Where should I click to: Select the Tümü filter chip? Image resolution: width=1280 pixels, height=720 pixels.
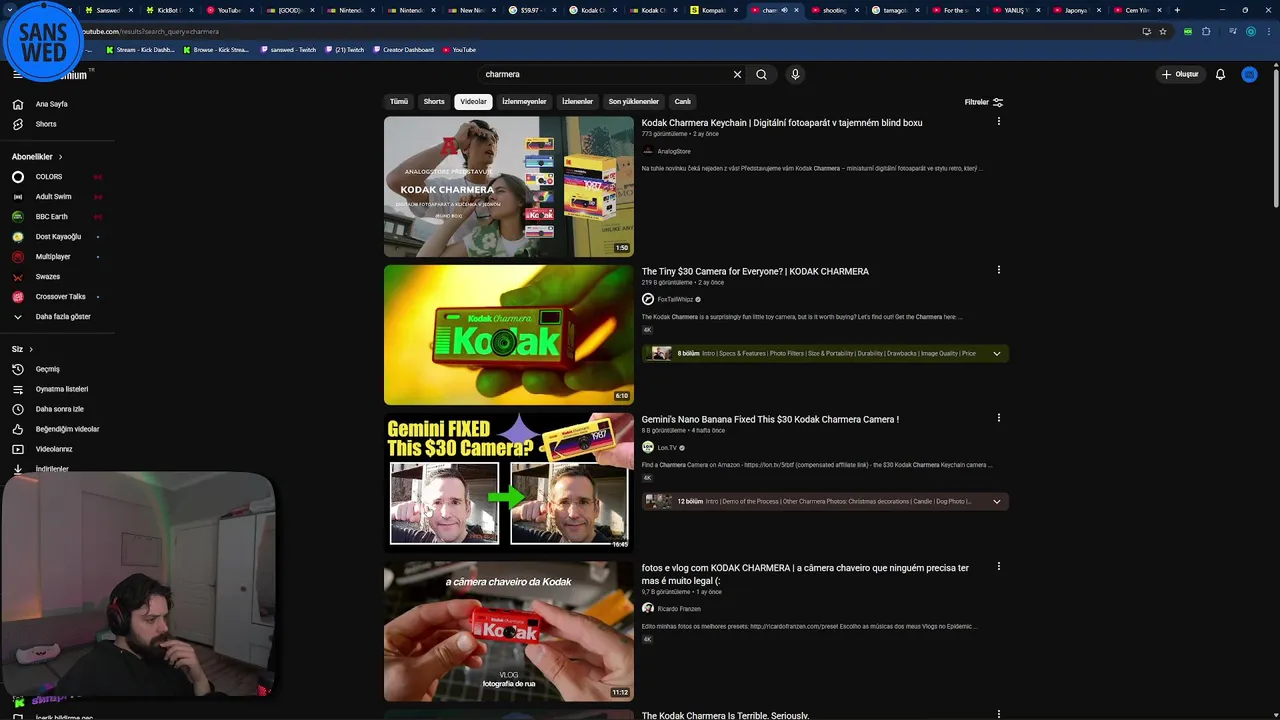[x=399, y=102]
